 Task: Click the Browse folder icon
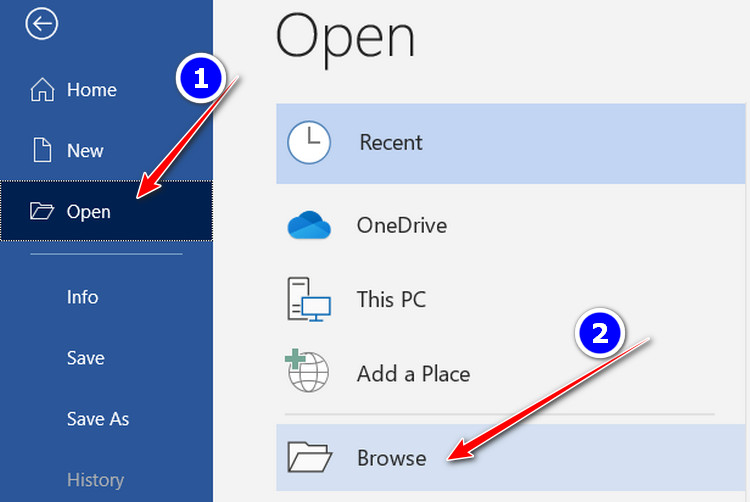(x=309, y=457)
